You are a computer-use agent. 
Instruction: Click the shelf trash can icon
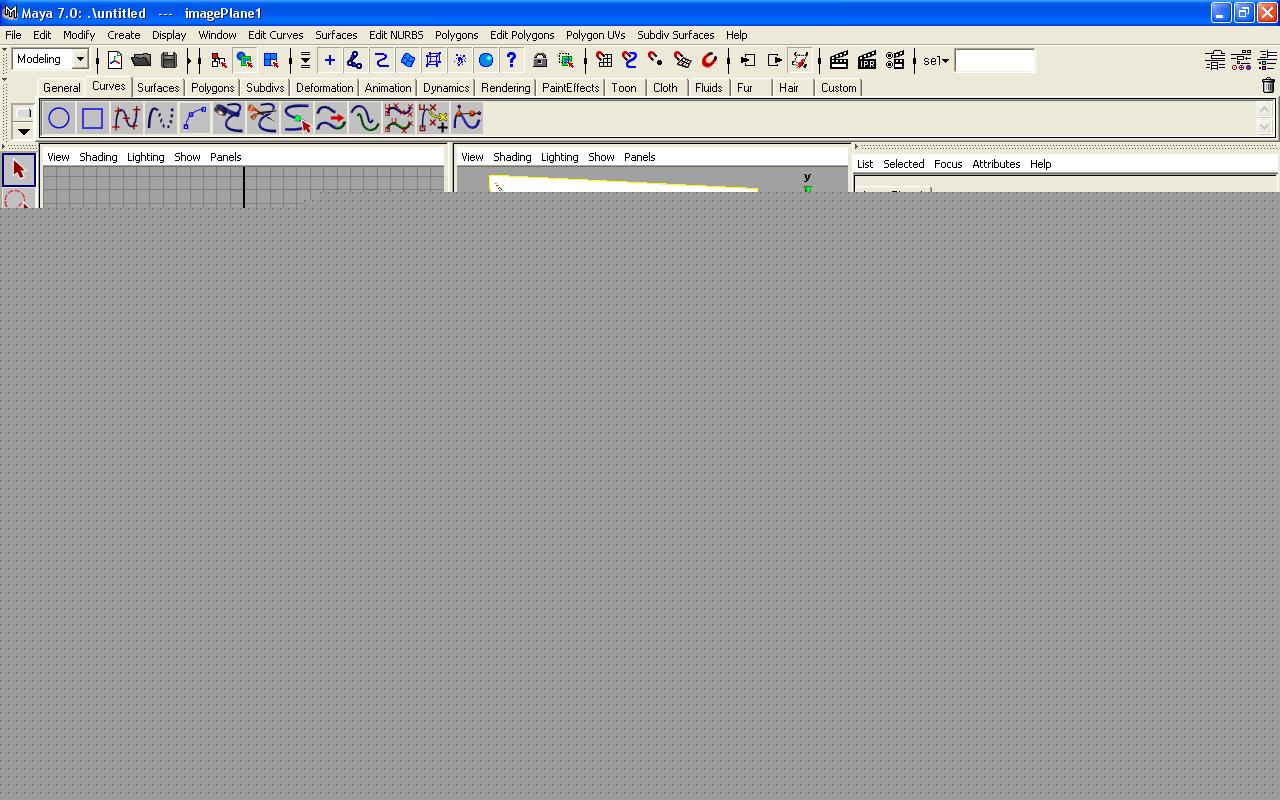click(x=1269, y=86)
